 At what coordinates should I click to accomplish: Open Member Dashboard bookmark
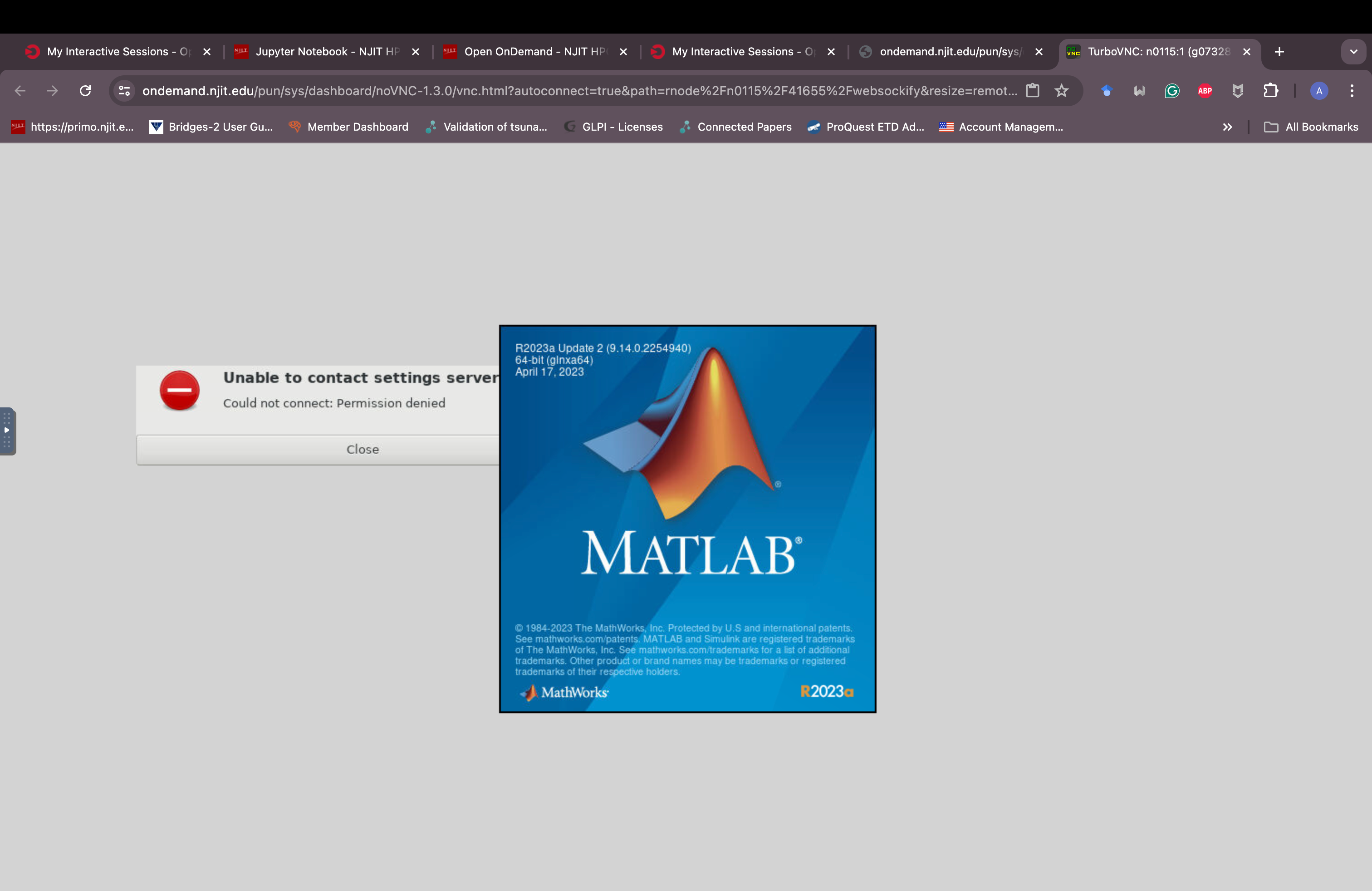click(x=348, y=127)
